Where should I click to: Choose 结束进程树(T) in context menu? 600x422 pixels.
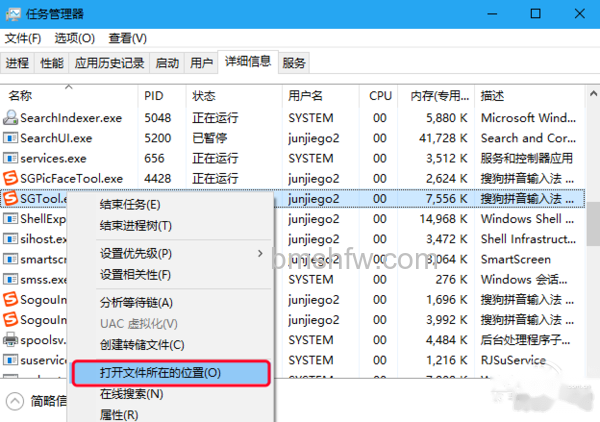tap(170, 226)
